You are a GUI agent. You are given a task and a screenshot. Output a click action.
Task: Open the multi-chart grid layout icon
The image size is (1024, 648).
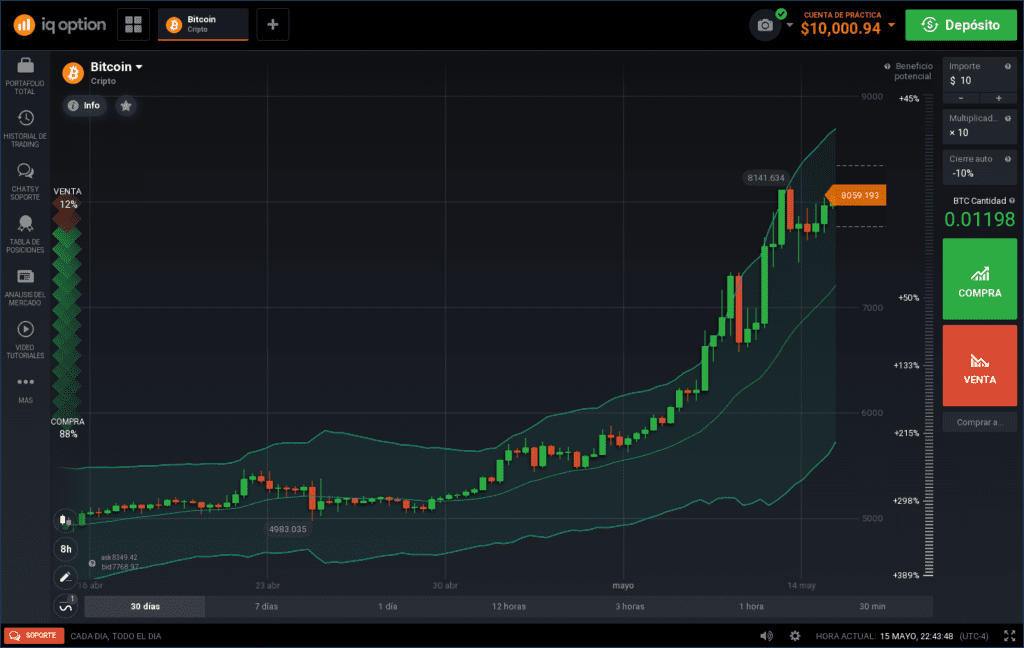[133, 25]
